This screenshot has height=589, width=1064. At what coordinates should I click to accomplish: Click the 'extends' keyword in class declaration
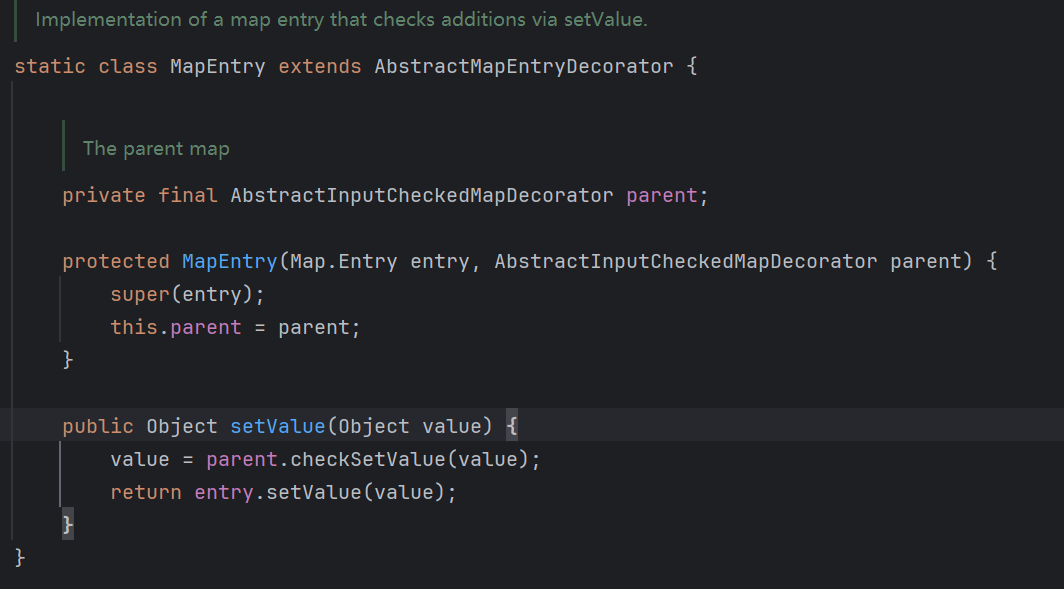click(320, 66)
